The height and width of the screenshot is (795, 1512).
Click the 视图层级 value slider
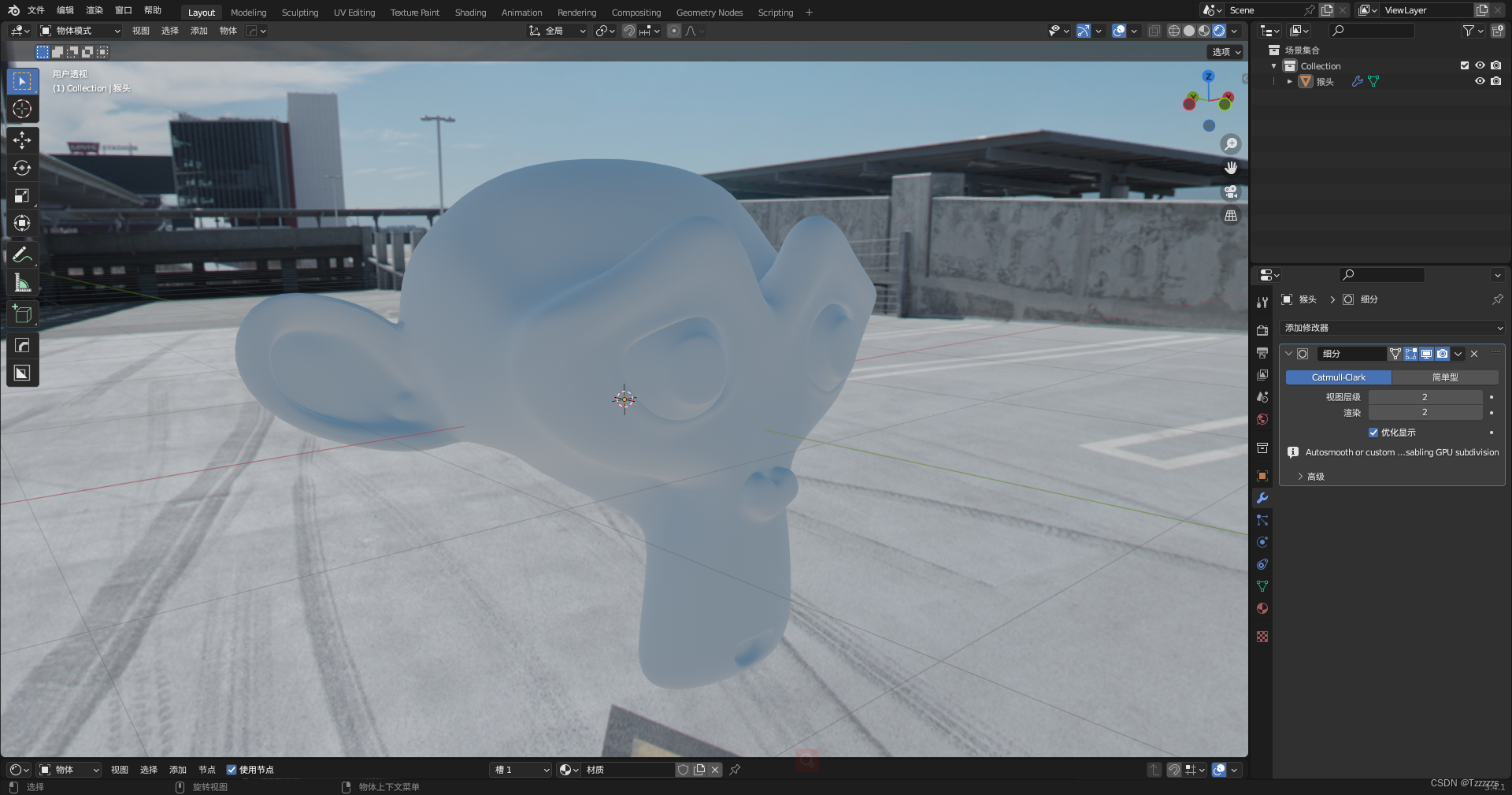(1425, 397)
